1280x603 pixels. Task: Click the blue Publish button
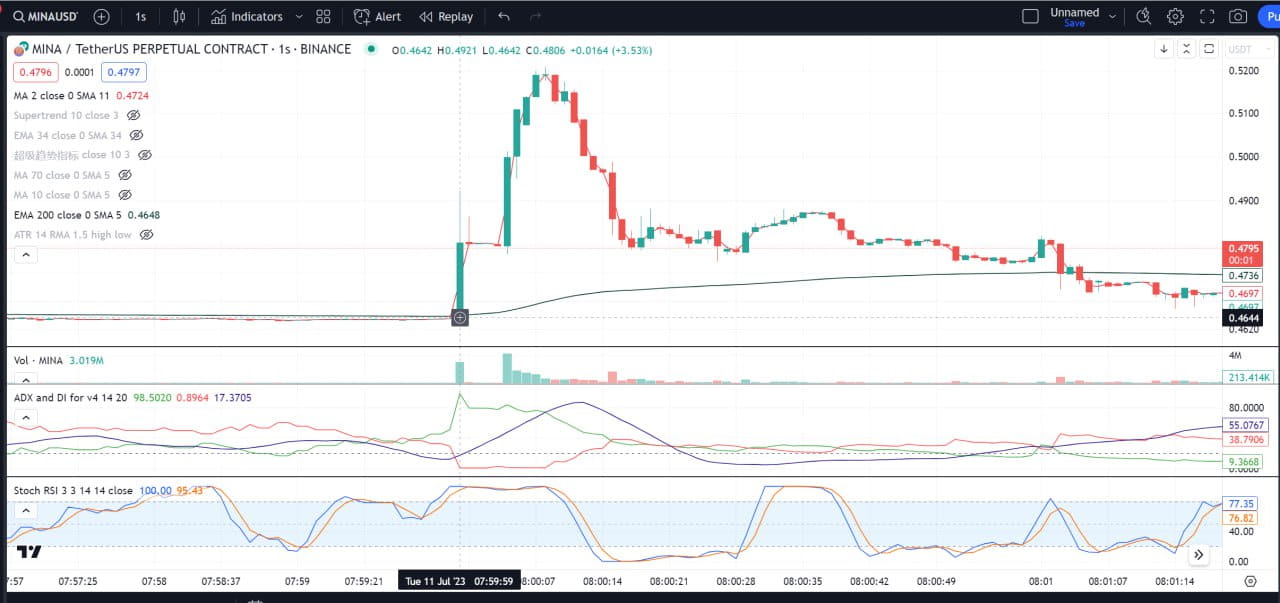tap(1268, 17)
